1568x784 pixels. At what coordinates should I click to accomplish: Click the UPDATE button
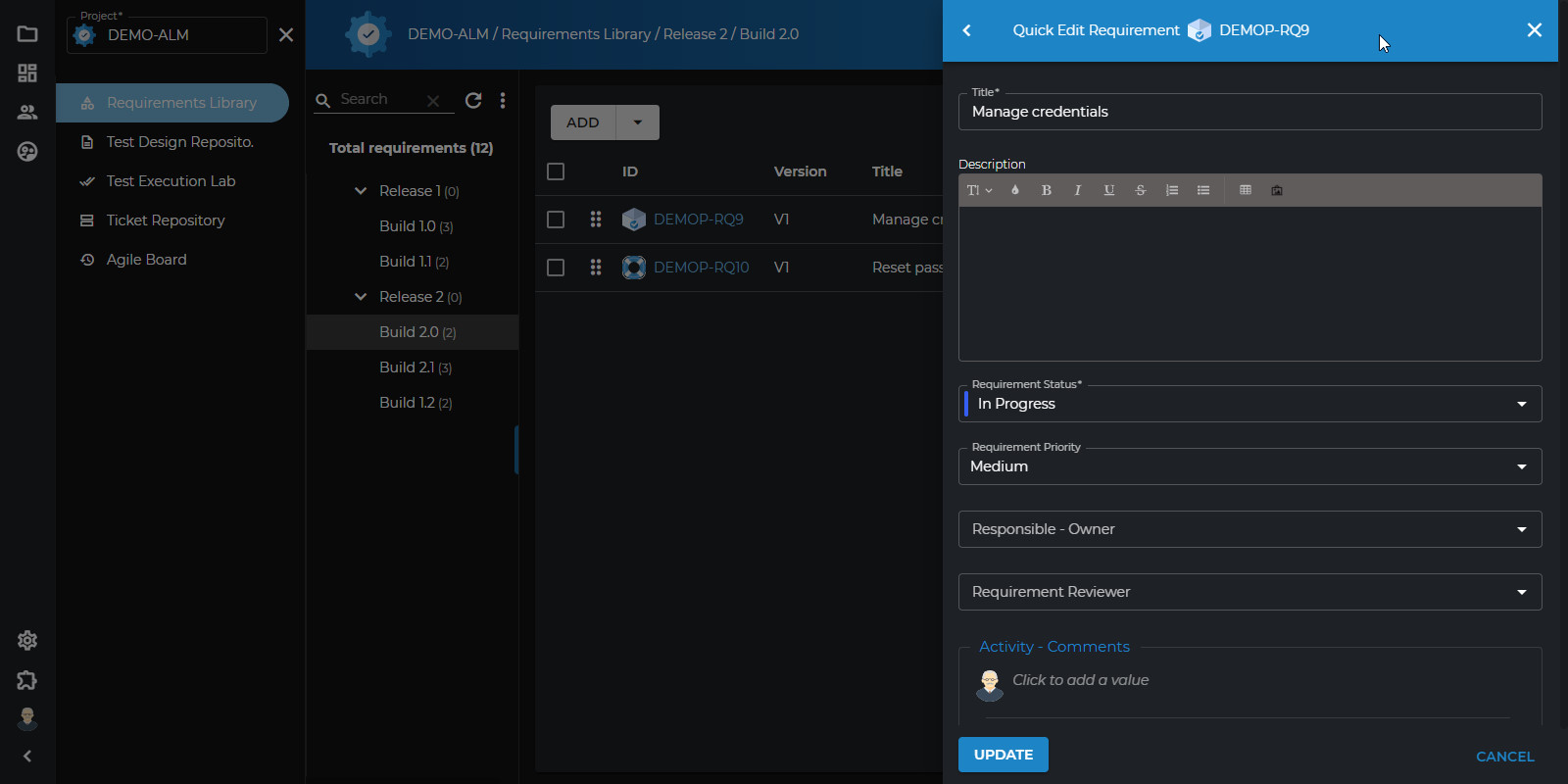tap(1004, 755)
